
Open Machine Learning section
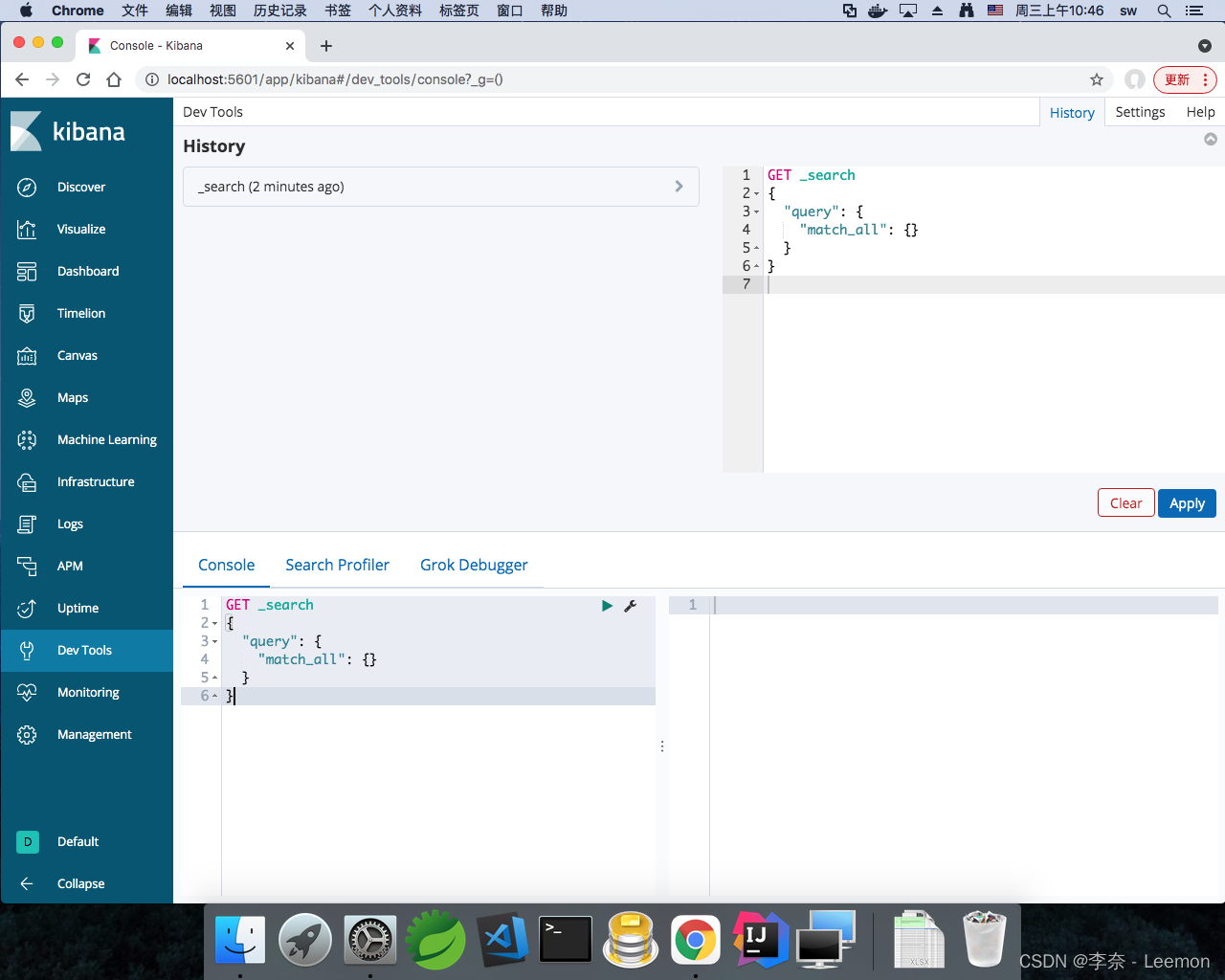[x=106, y=439]
